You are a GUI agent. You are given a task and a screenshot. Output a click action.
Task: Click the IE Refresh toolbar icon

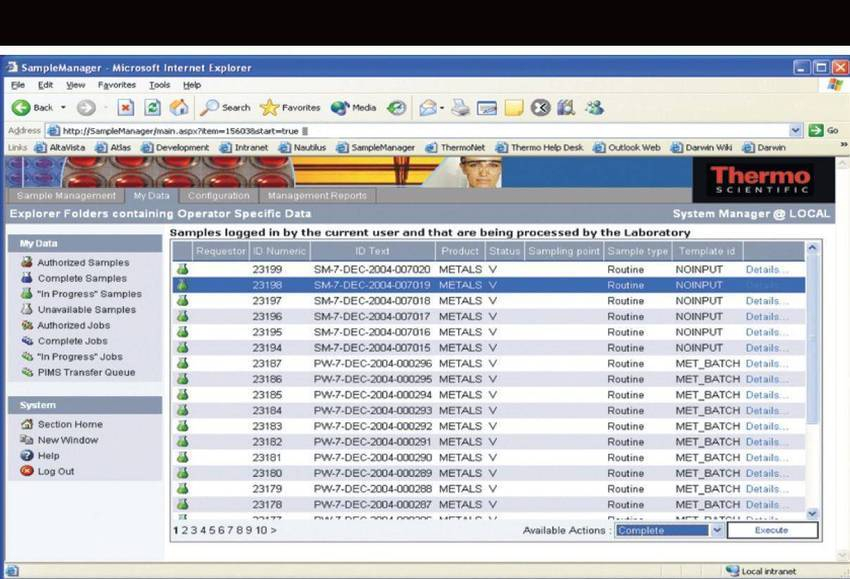(x=153, y=108)
